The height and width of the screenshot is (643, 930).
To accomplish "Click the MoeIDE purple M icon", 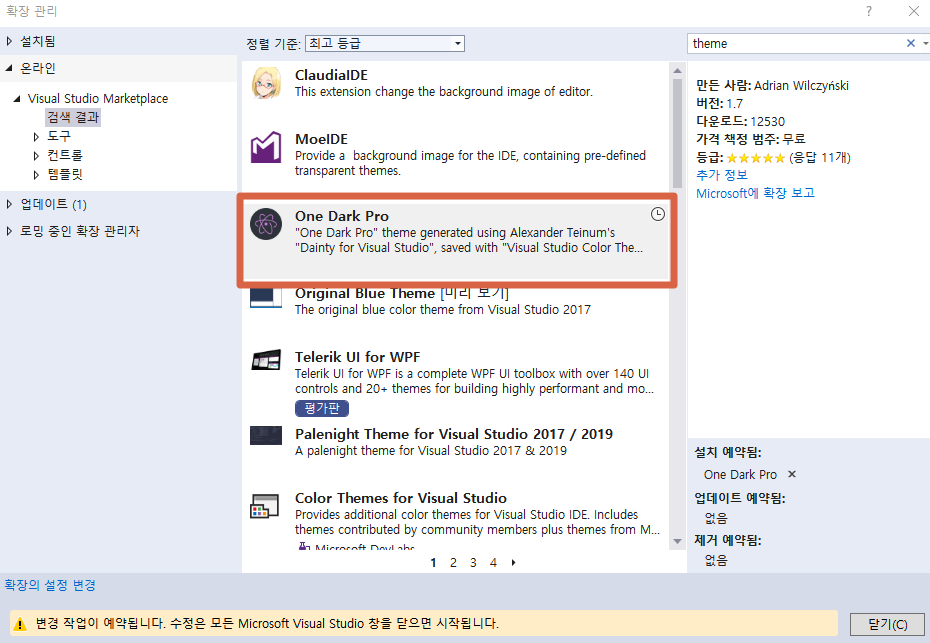I will pos(266,147).
